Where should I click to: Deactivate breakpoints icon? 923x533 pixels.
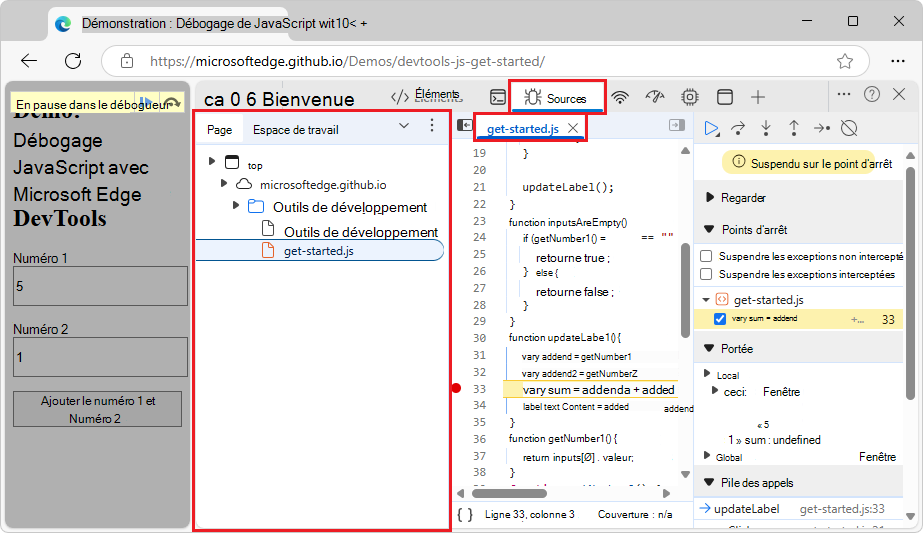[849, 128]
